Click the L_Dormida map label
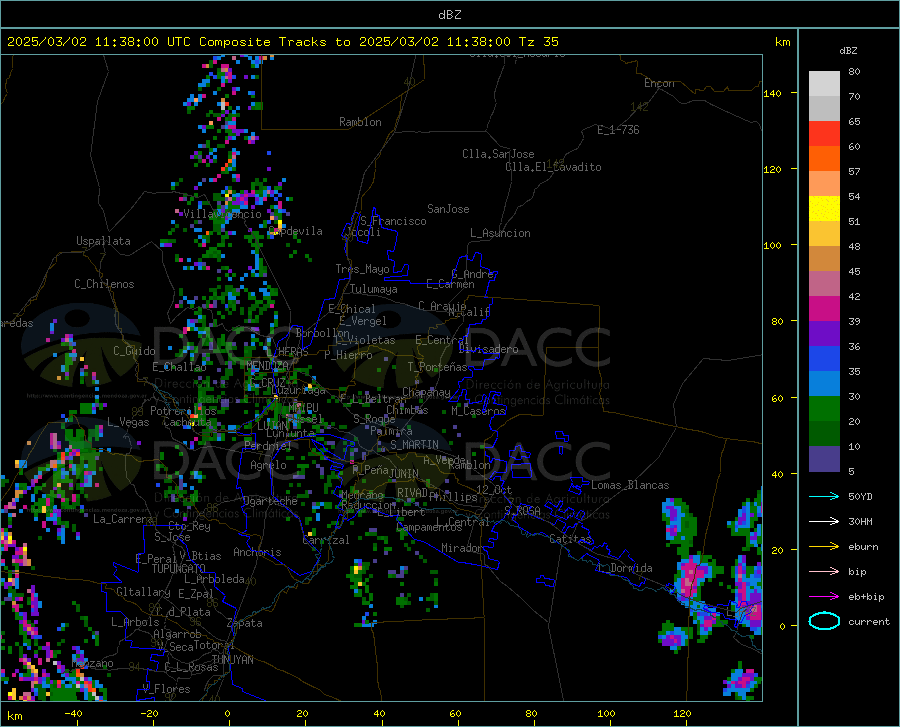This screenshot has width=900, height=727. point(624,568)
